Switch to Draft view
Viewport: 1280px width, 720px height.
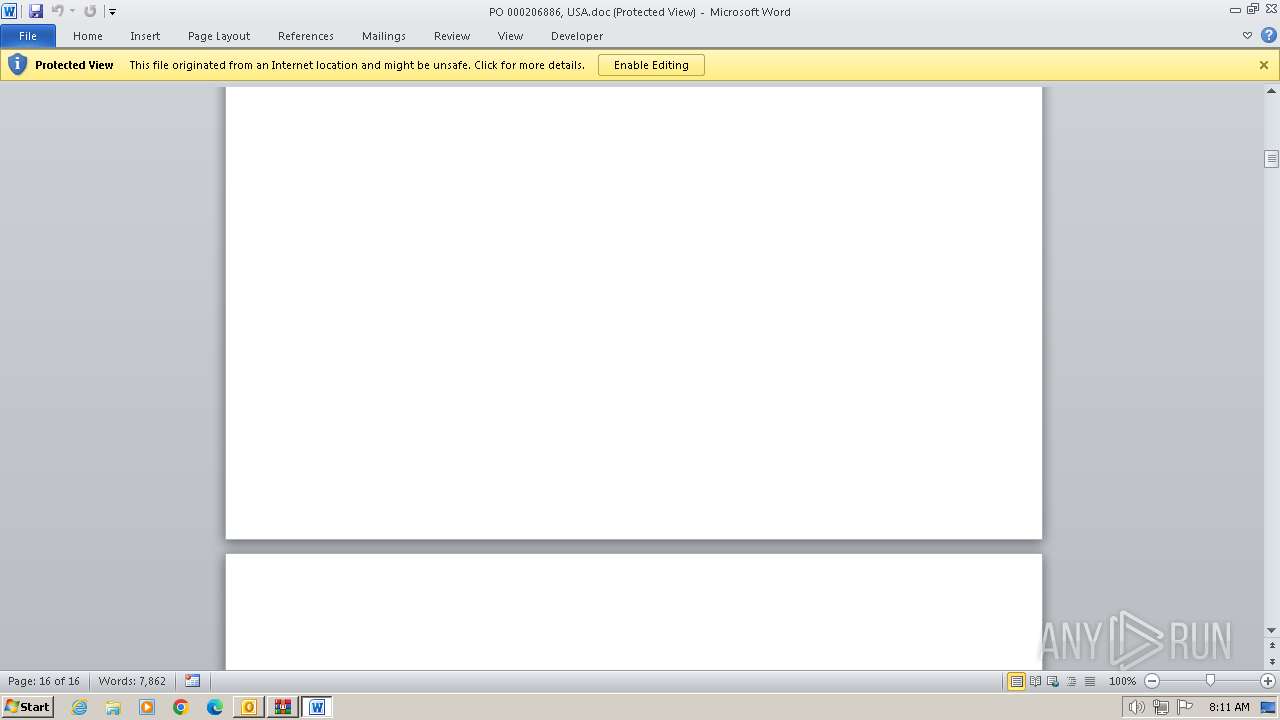pyautogui.click(x=1089, y=681)
